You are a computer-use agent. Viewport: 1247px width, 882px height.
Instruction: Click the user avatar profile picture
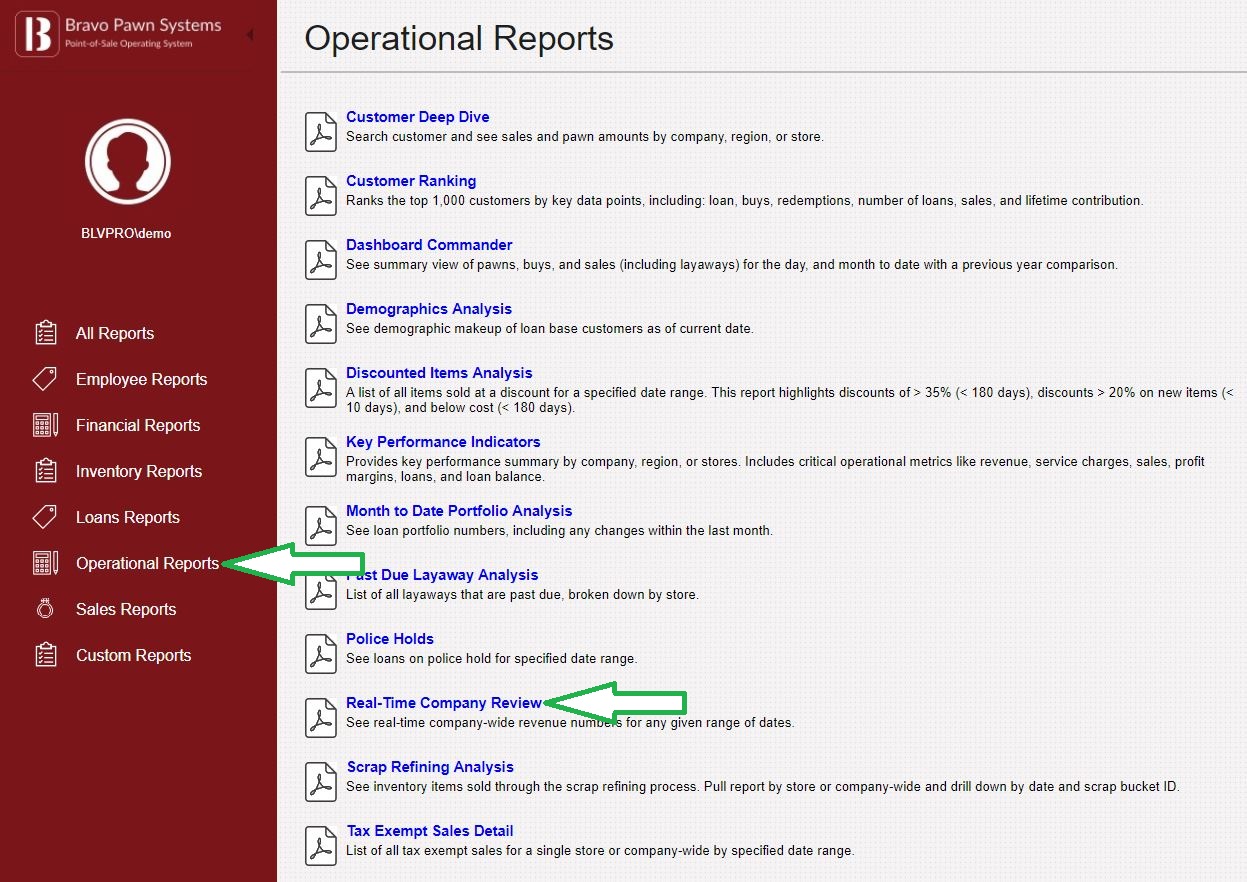[128, 161]
